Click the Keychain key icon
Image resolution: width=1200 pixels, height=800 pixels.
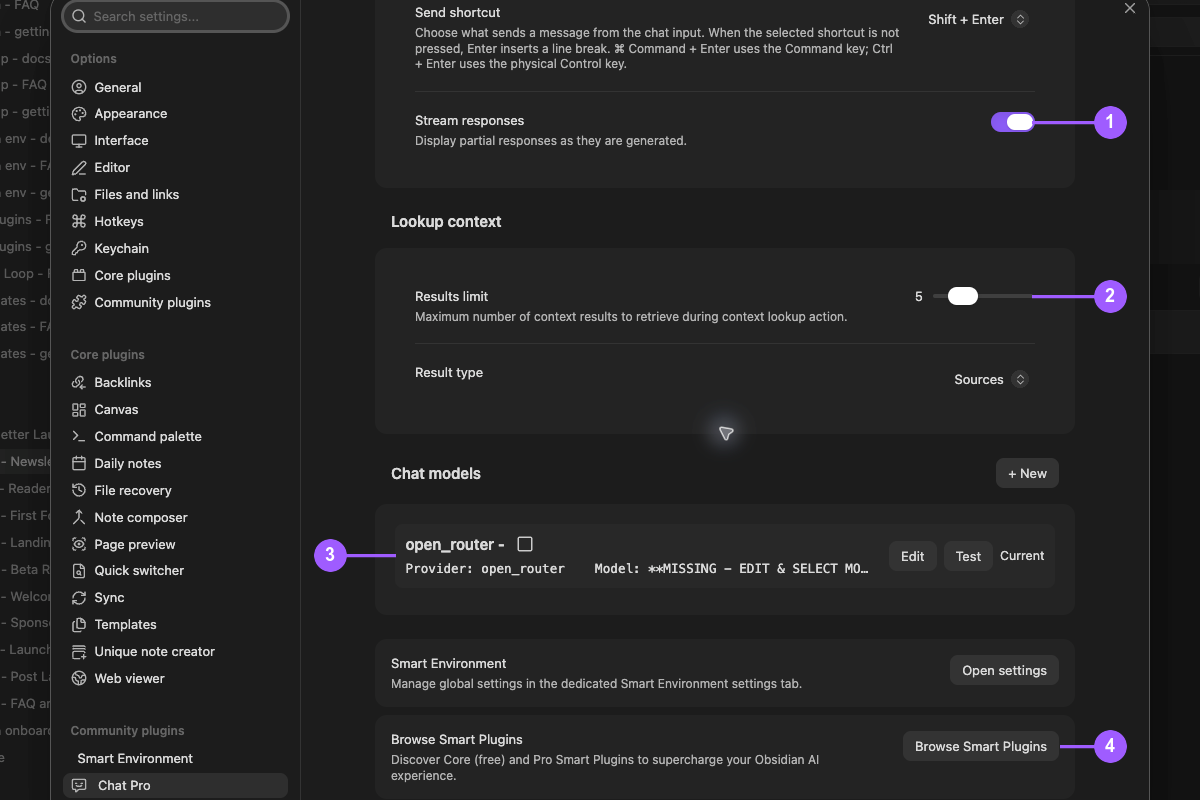79,248
